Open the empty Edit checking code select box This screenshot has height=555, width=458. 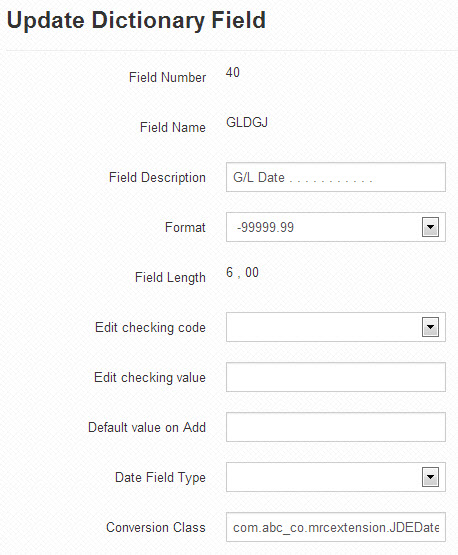click(x=336, y=327)
